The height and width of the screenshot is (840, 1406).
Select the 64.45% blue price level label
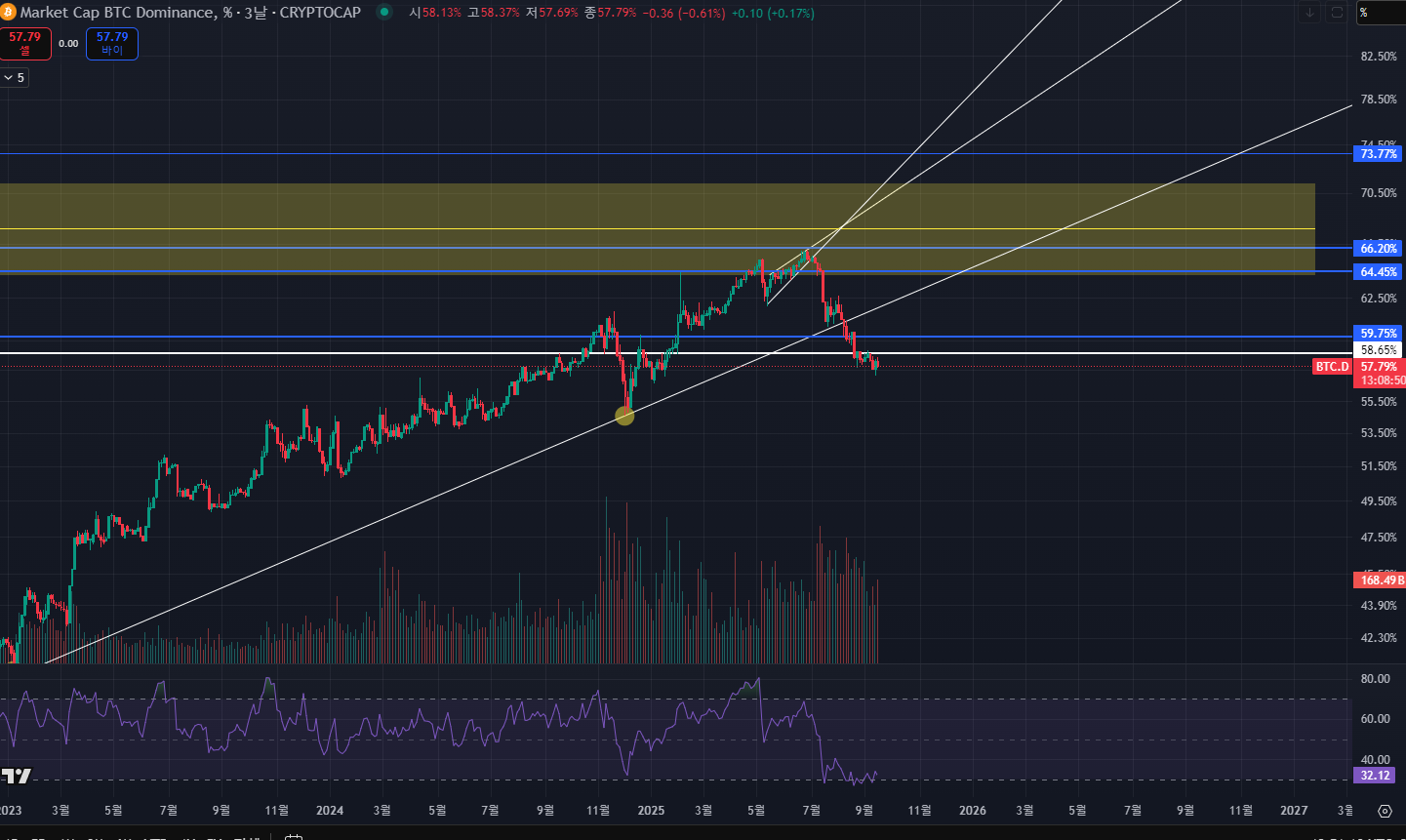[1379, 272]
